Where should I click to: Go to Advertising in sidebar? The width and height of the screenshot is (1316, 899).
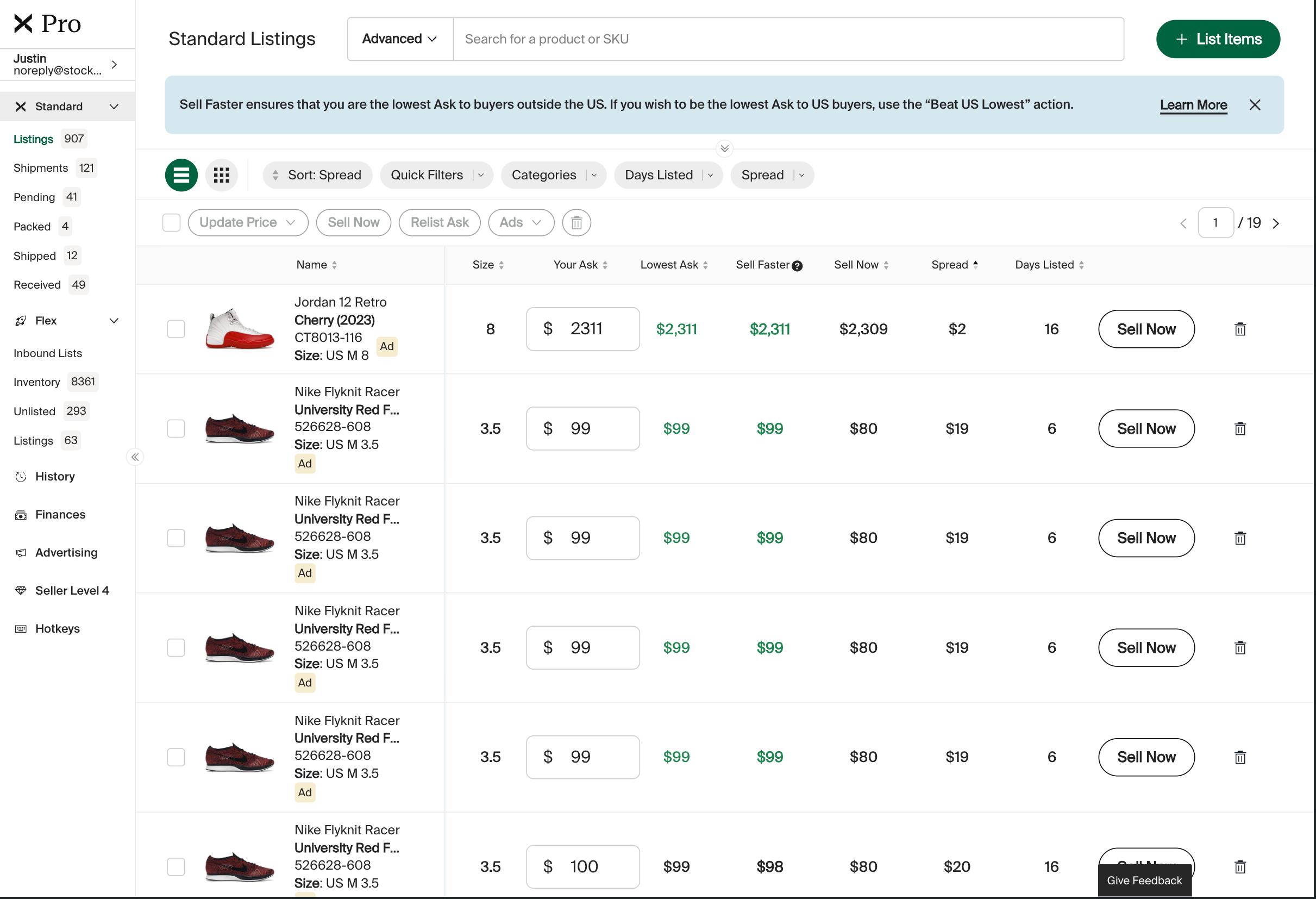coord(66,552)
